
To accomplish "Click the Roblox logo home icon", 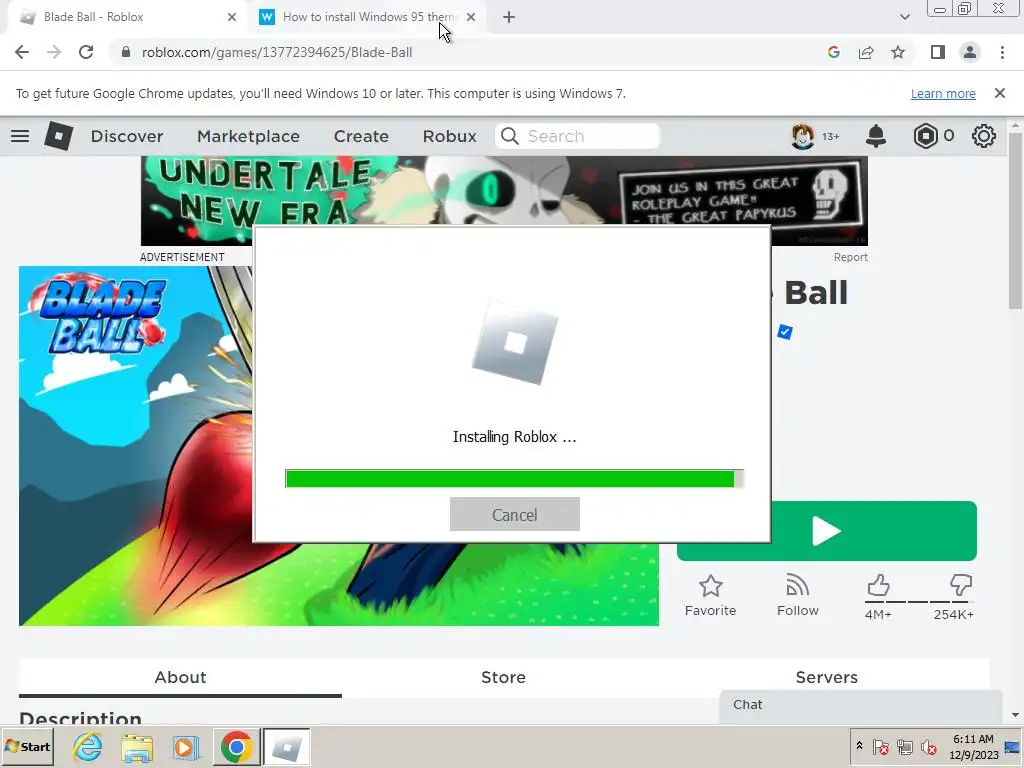I will pos(58,136).
